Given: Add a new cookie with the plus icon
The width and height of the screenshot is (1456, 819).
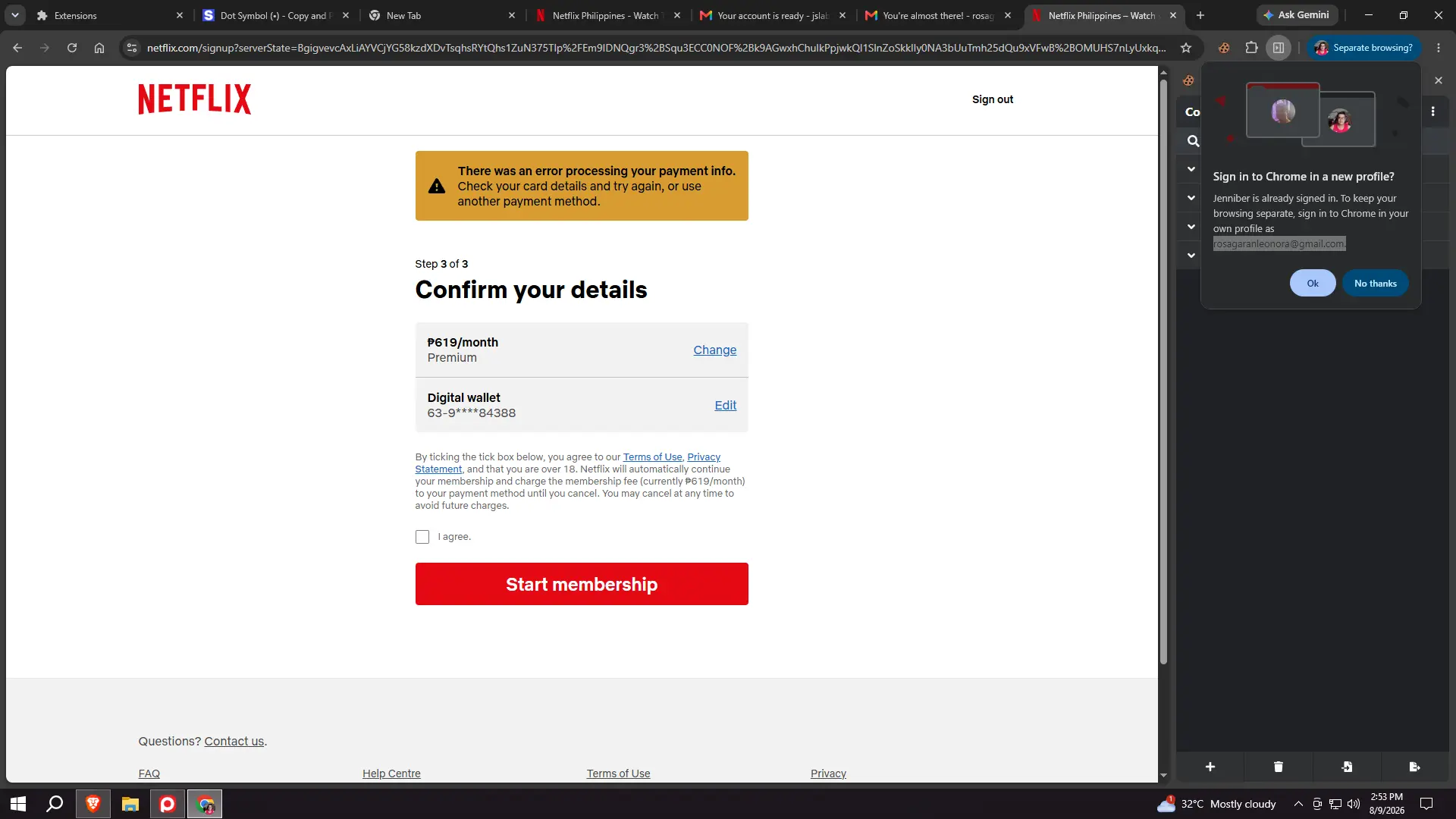Looking at the screenshot, I should pos(1210,767).
